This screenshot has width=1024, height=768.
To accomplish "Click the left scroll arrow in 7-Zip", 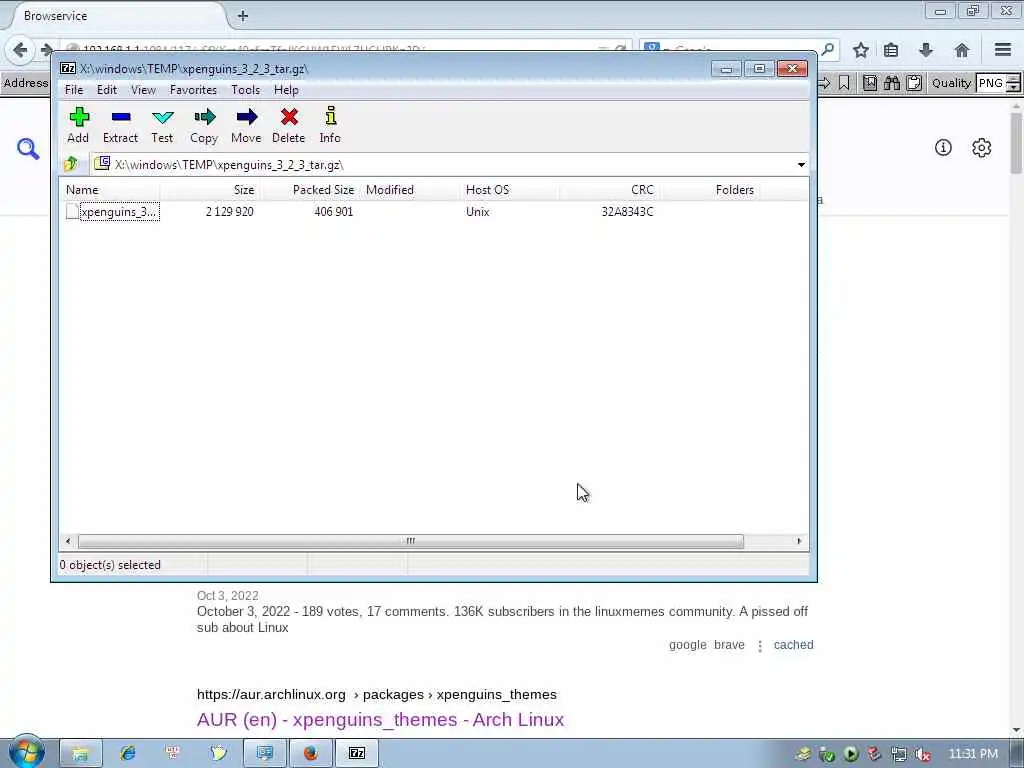I will point(68,541).
